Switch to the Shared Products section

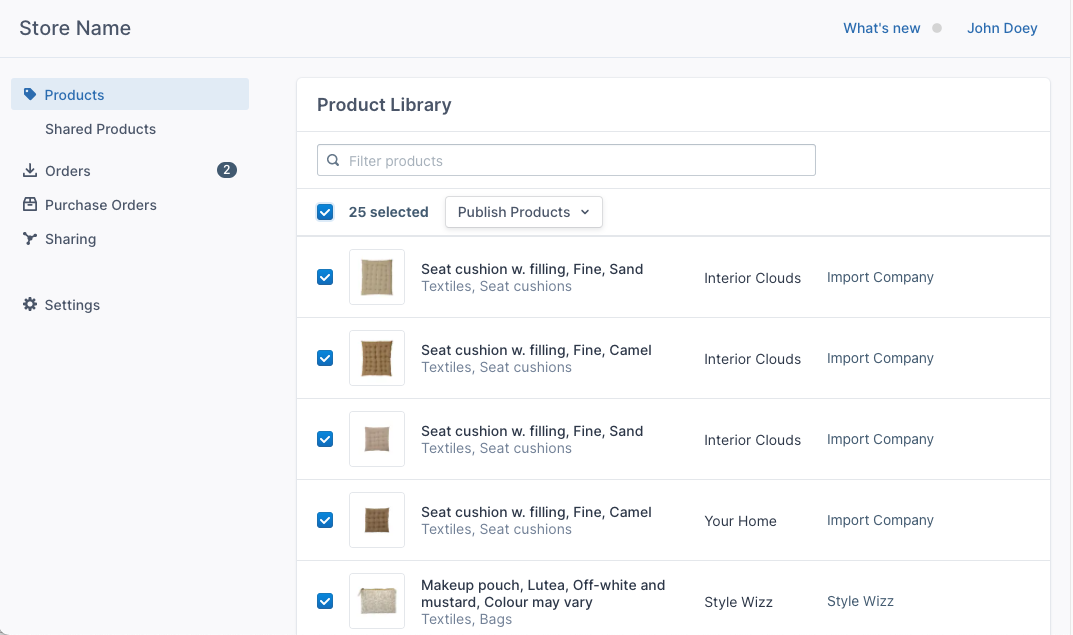[x=100, y=129]
